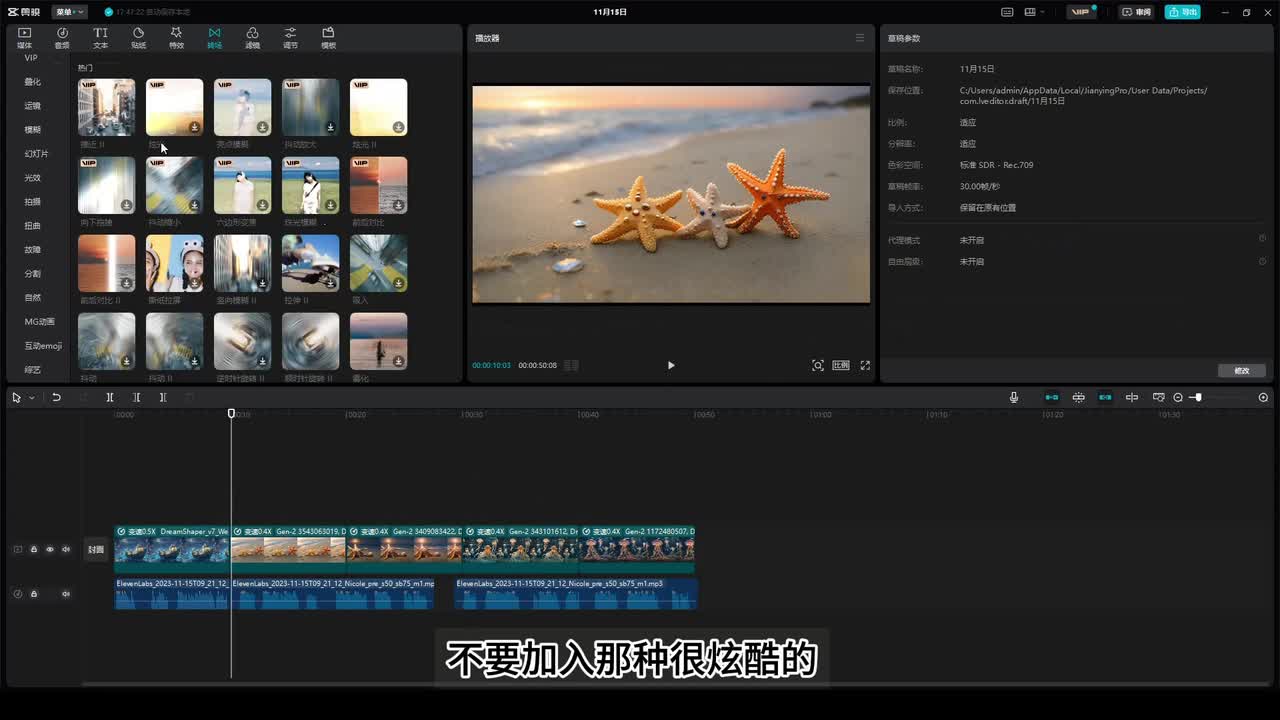Click the microphone record voiceover icon
The image size is (1280, 720).
tap(1013, 397)
